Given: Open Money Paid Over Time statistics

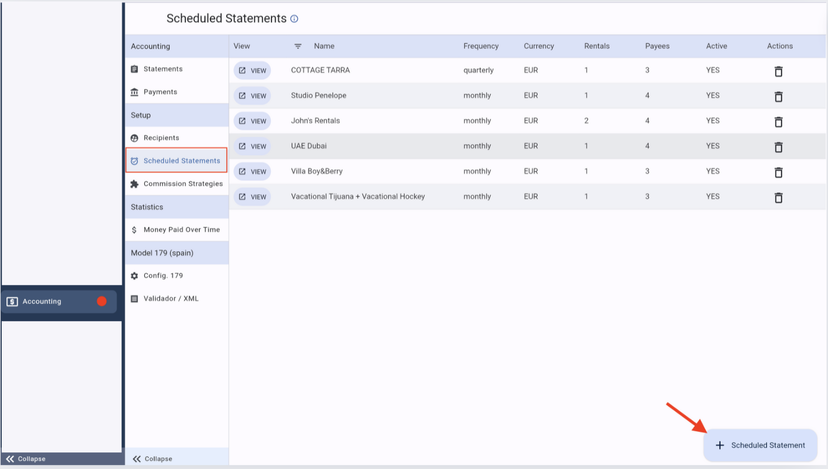Looking at the screenshot, I should (181, 230).
